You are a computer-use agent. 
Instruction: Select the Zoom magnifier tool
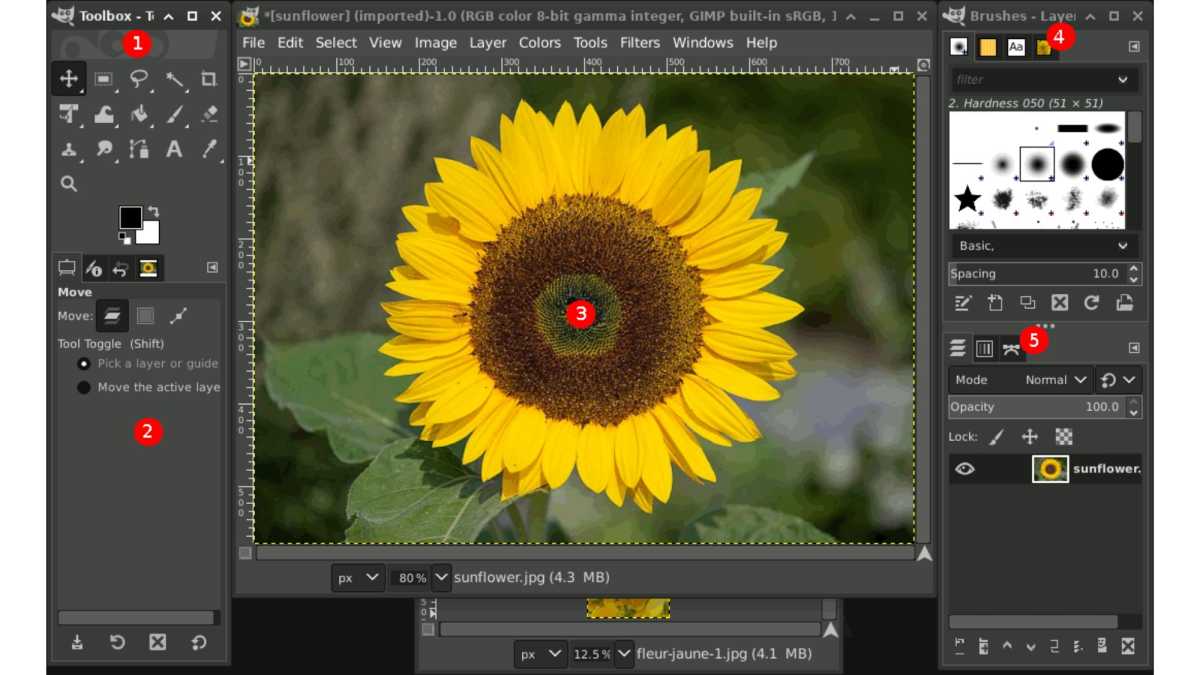[x=69, y=184]
